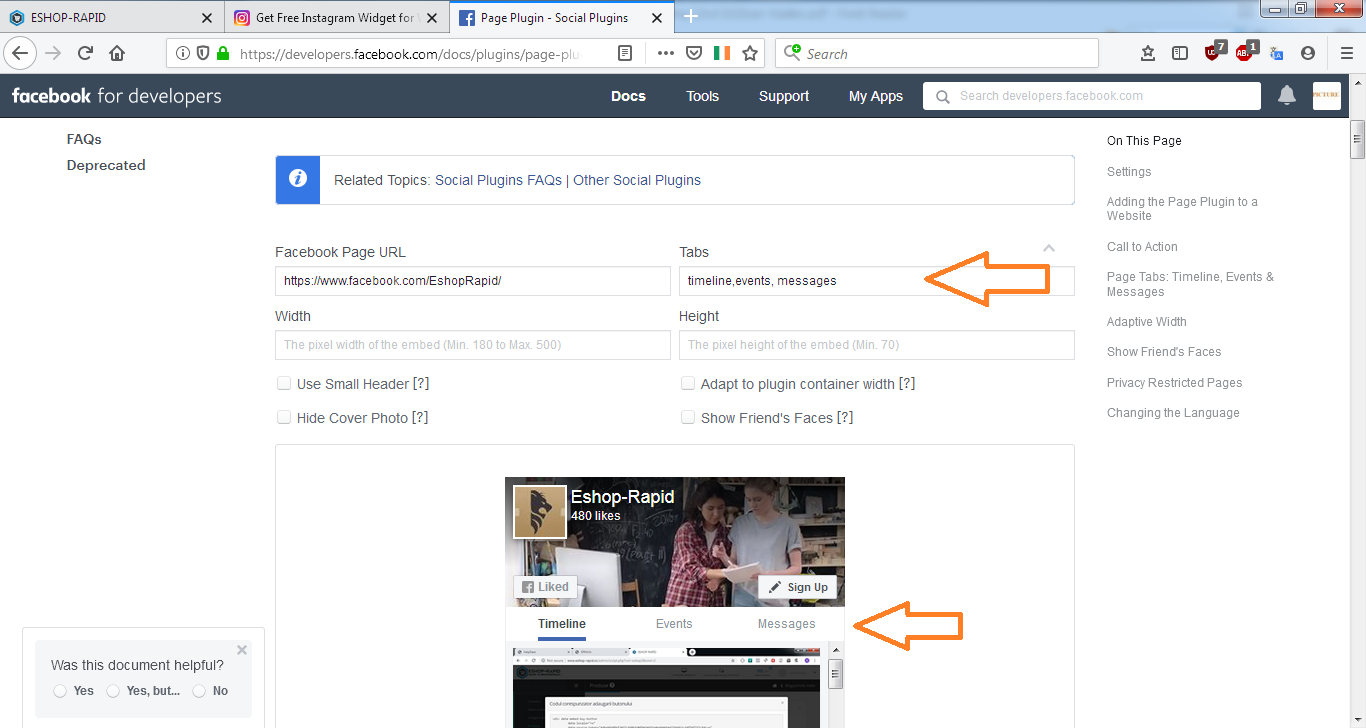Jump to Adding the Page Plugin section
Viewport: 1366px width, 728px height.
(1182, 208)
